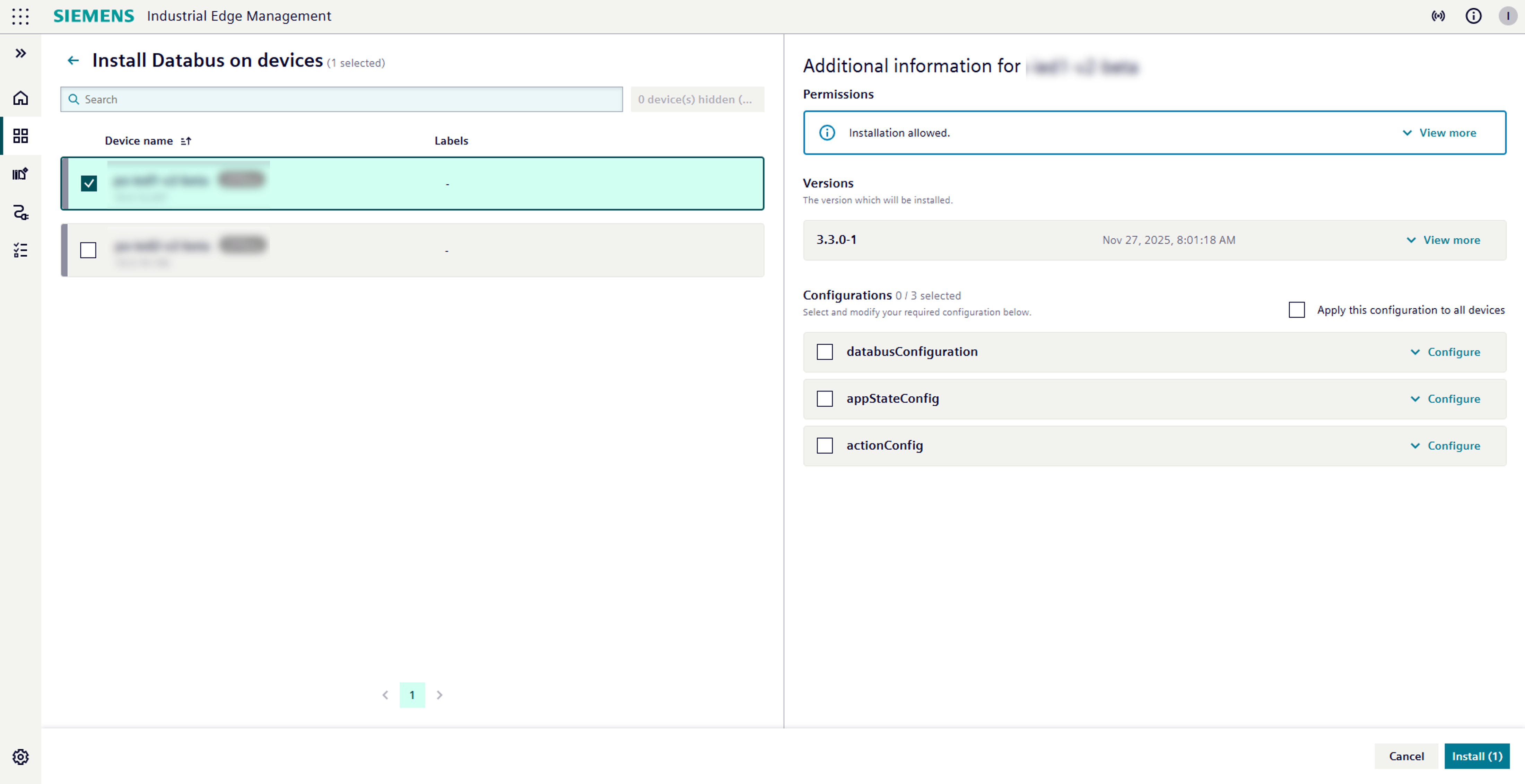Enable databusConfiguration checkbox
1525x784 pixels.
pyautogui.click(x=824, y=352)
